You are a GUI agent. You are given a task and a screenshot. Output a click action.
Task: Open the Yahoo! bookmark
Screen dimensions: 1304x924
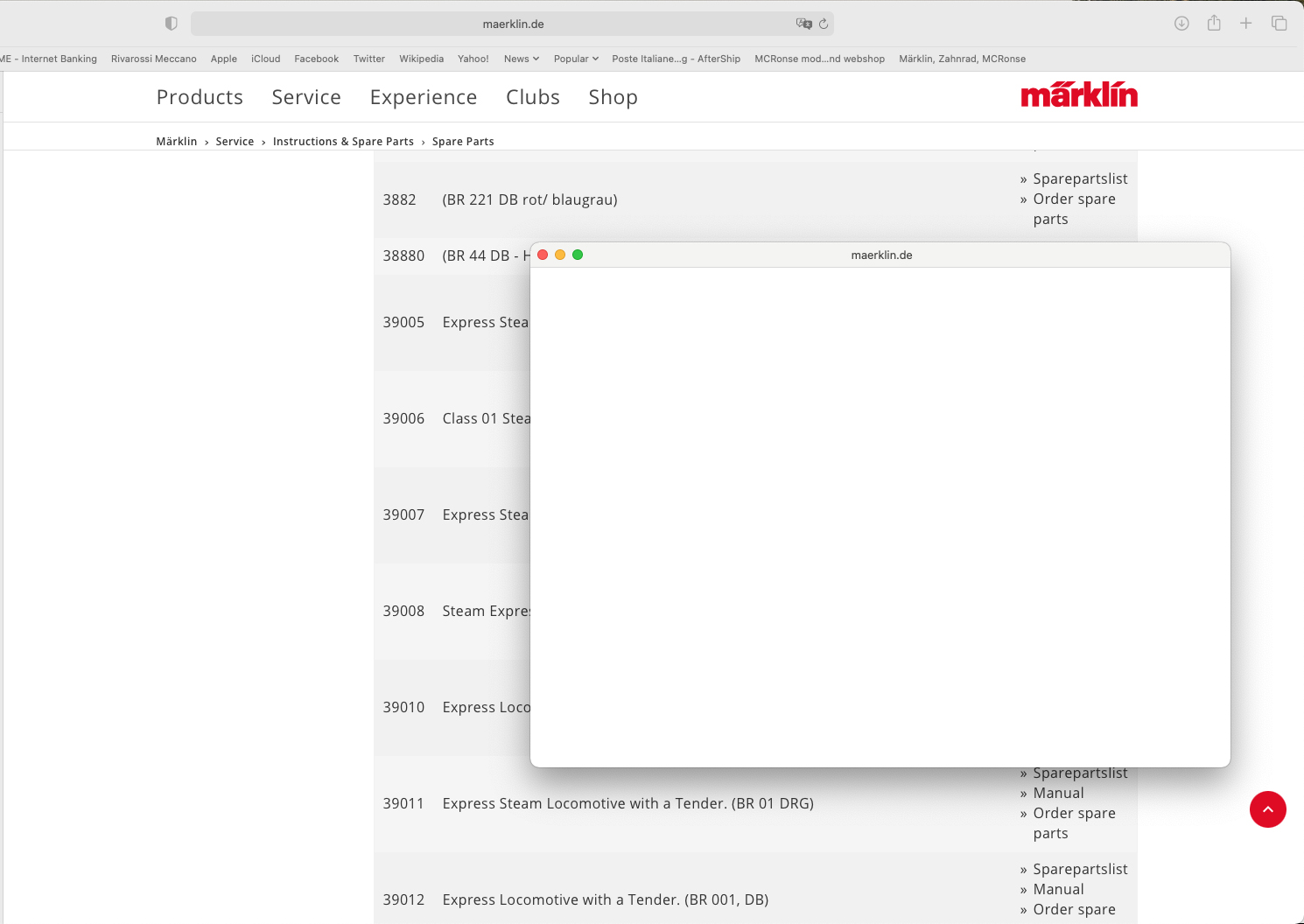[x=473, y=59]
